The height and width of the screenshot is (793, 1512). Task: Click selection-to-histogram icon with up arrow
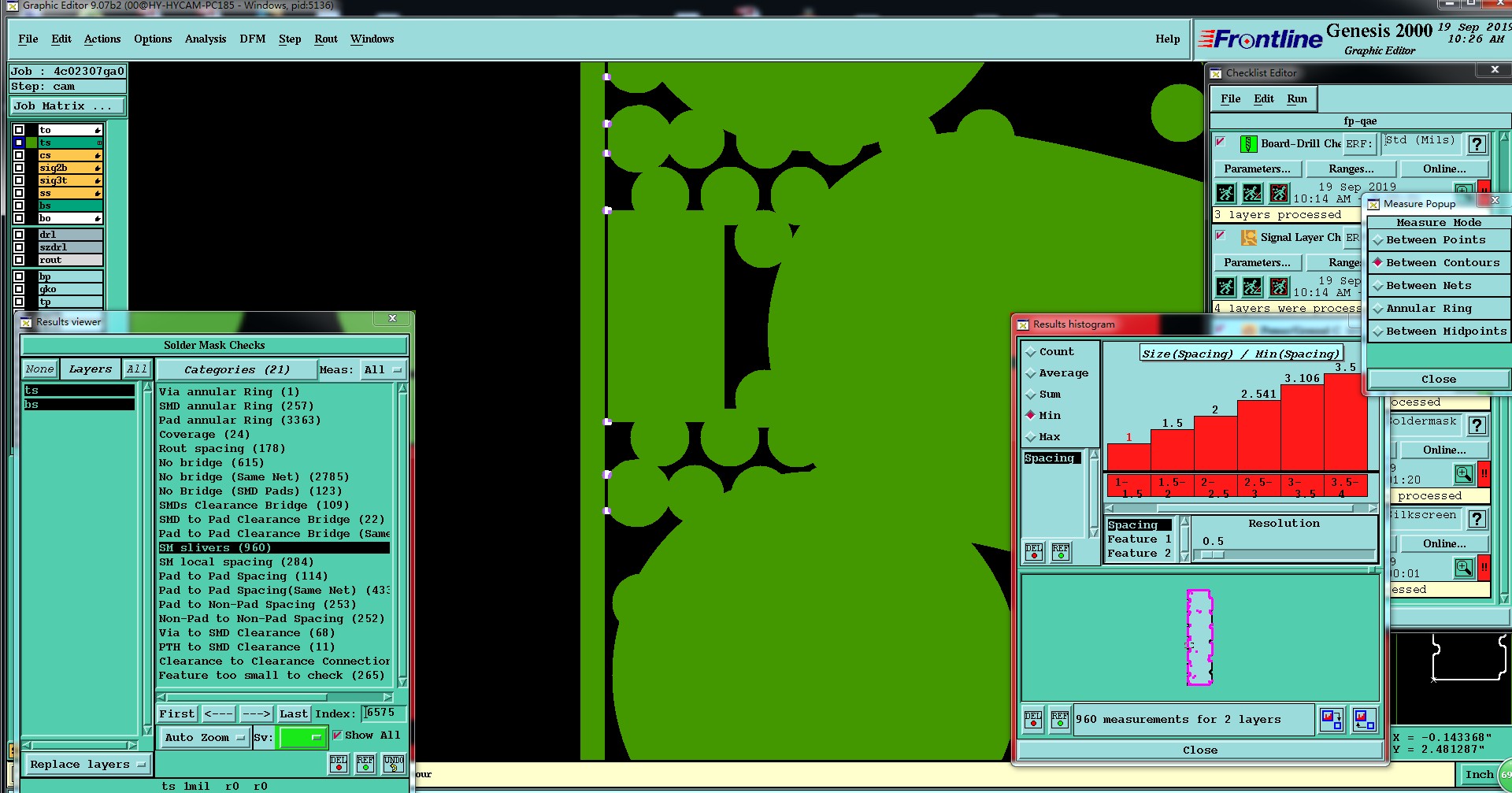tap(1363, 720)
